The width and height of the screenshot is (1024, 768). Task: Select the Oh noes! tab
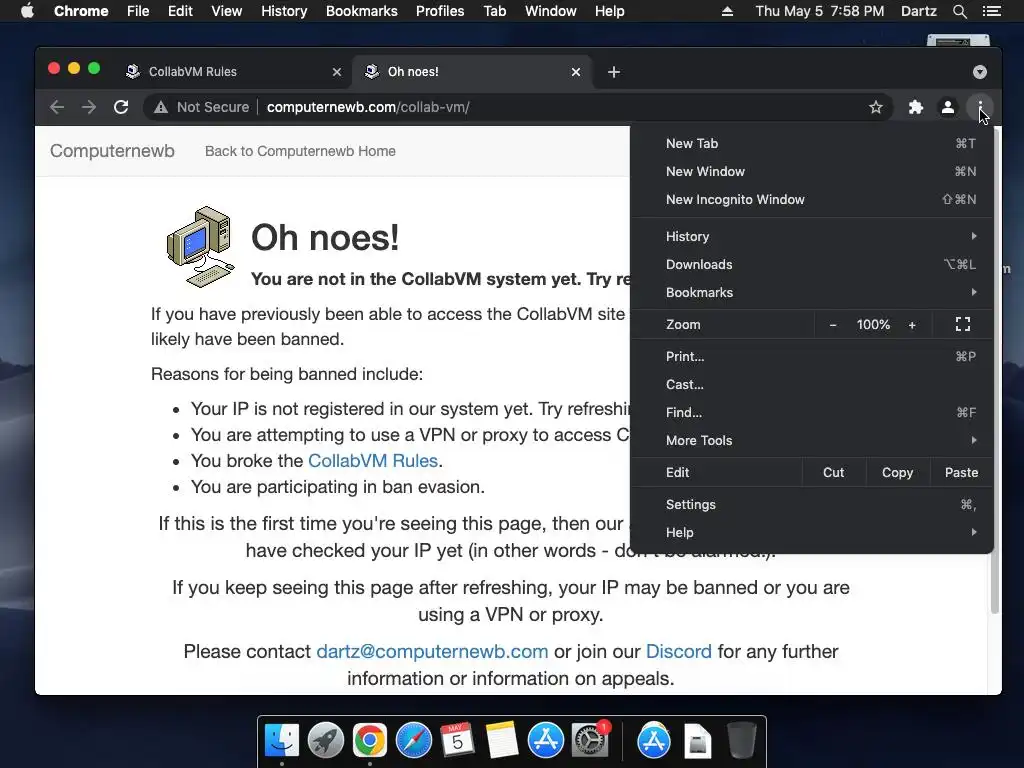473,72
